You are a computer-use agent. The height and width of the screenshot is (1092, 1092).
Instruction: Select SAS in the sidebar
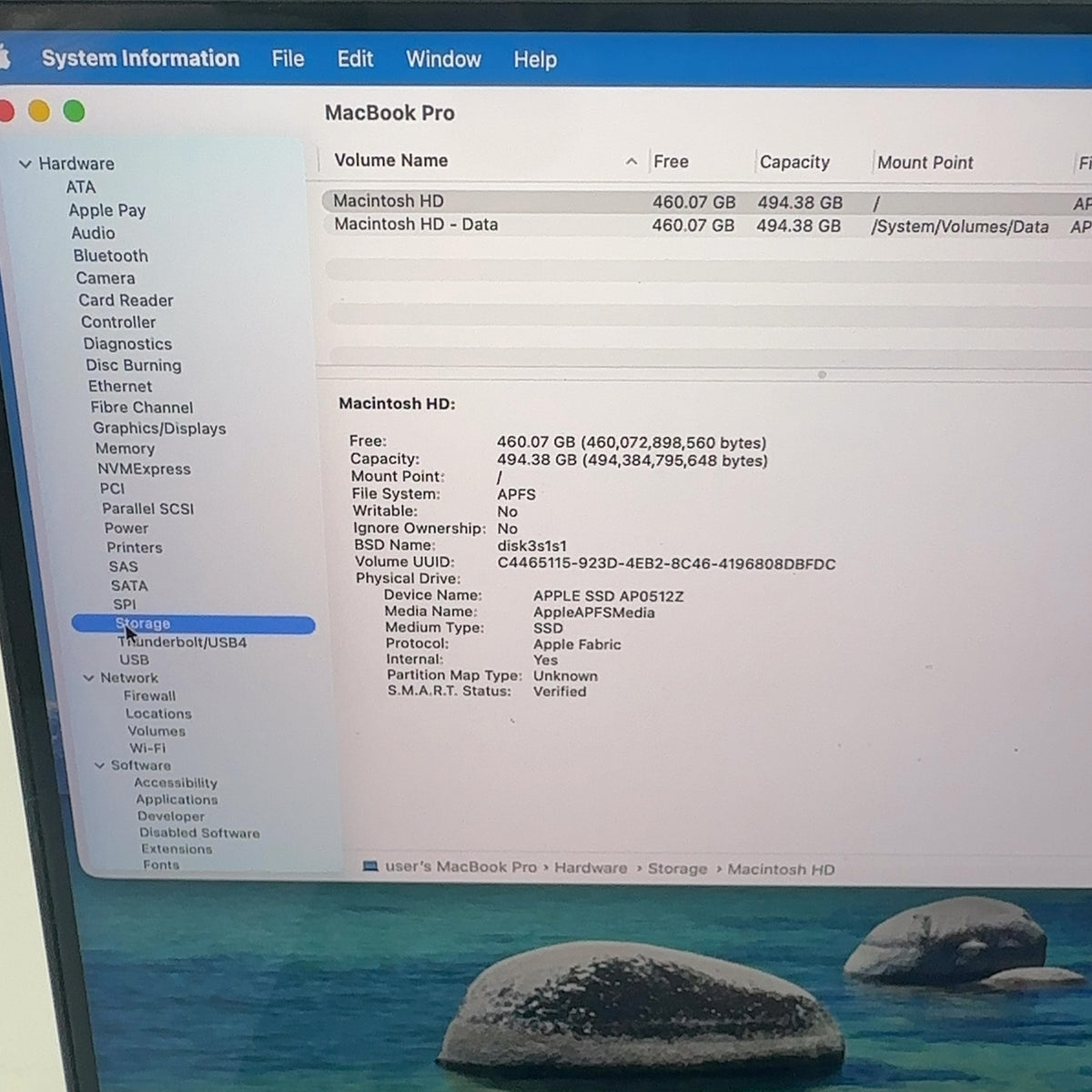coord(123,567)
